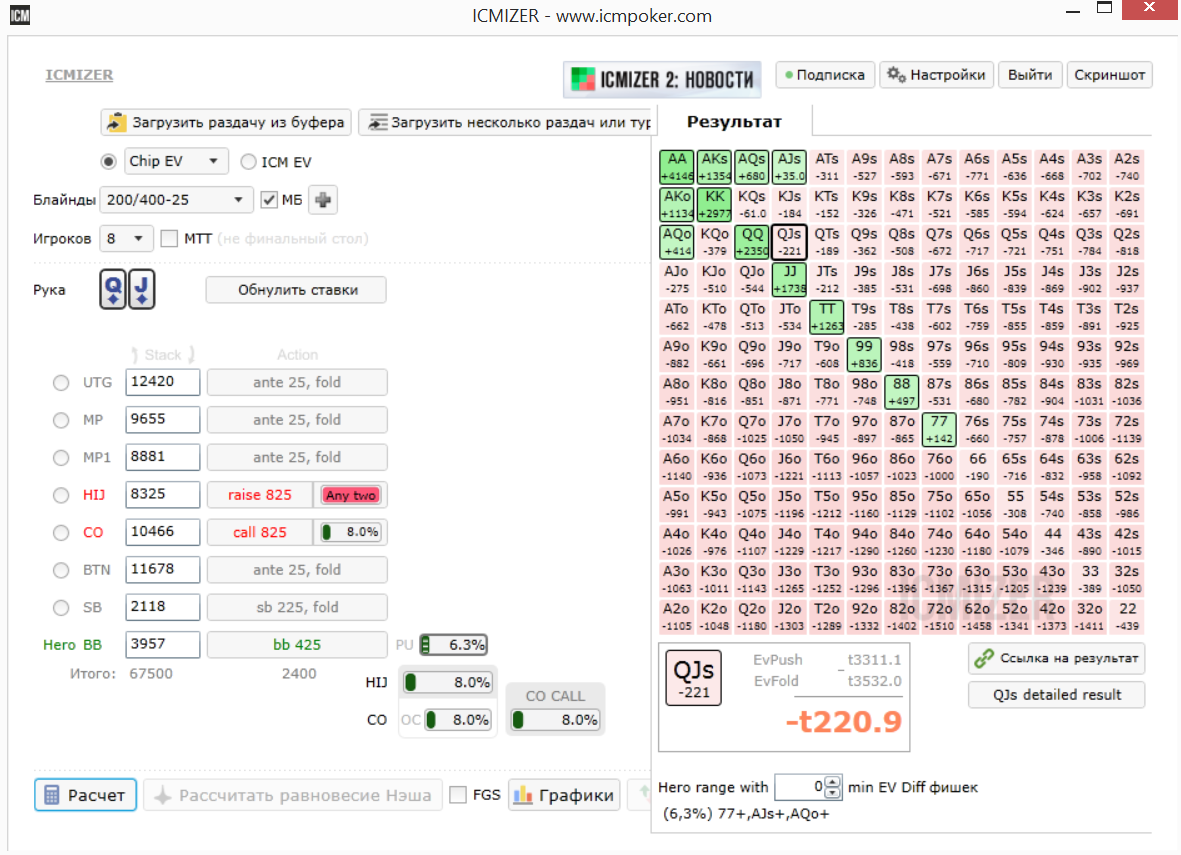Maximize the ICMIZER window

point(1104,9)
